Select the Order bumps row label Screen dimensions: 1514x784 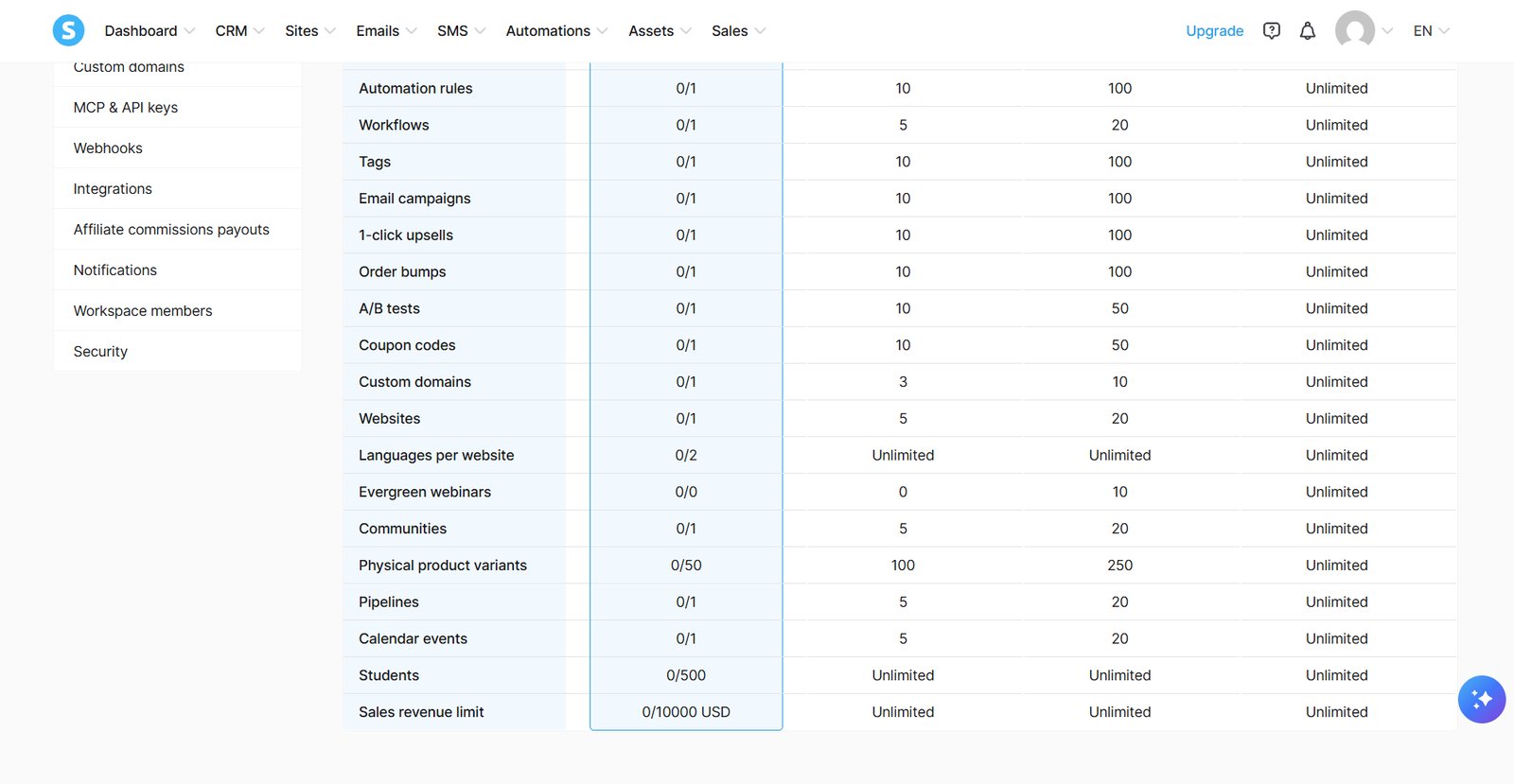coord(402,272)
